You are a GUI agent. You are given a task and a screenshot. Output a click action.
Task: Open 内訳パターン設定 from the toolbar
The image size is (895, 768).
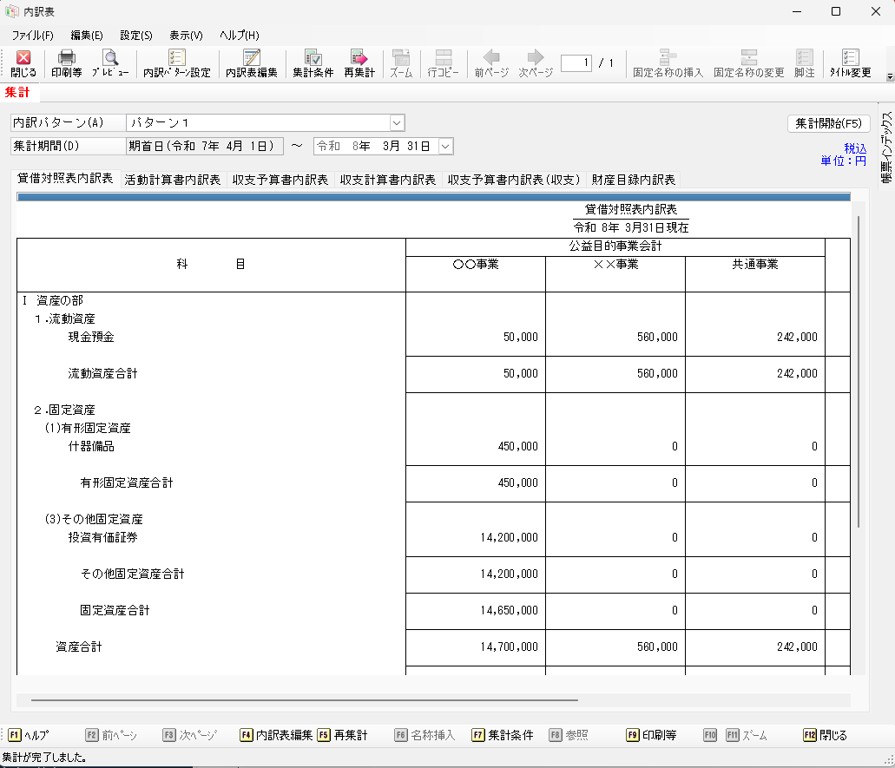[x=177, y=64]
